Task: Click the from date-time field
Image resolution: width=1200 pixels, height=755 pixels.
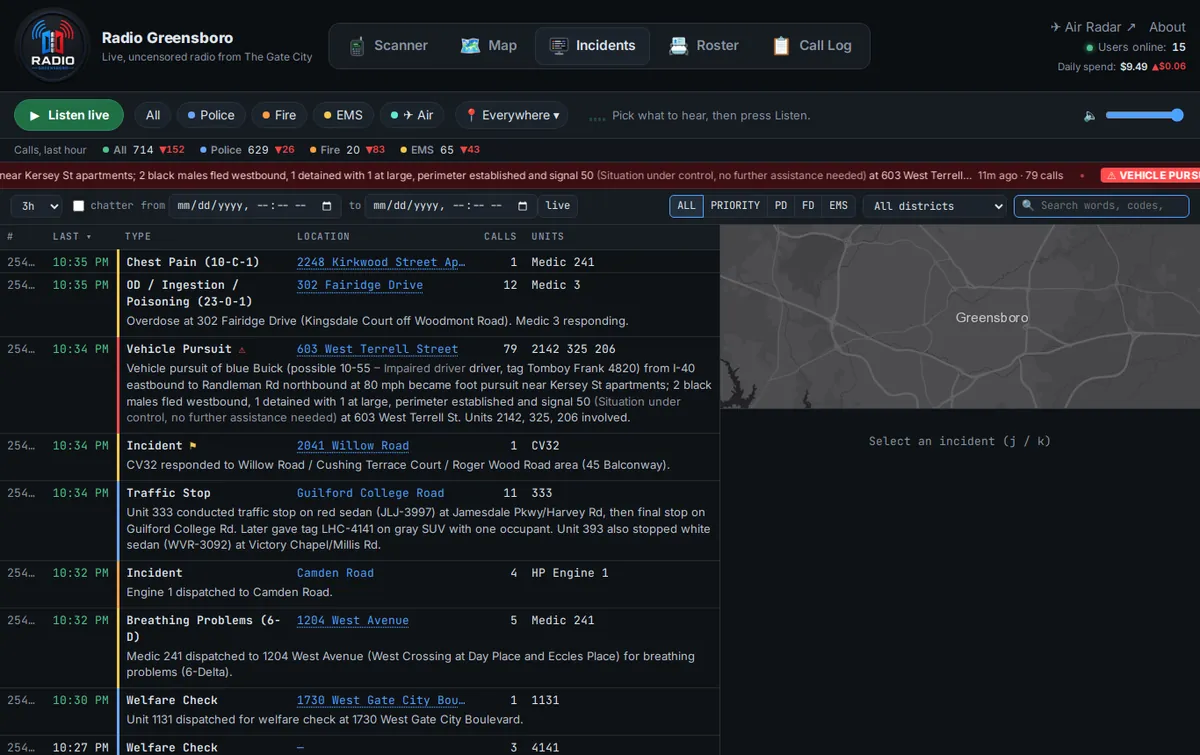Action: (x=256, y=206)
